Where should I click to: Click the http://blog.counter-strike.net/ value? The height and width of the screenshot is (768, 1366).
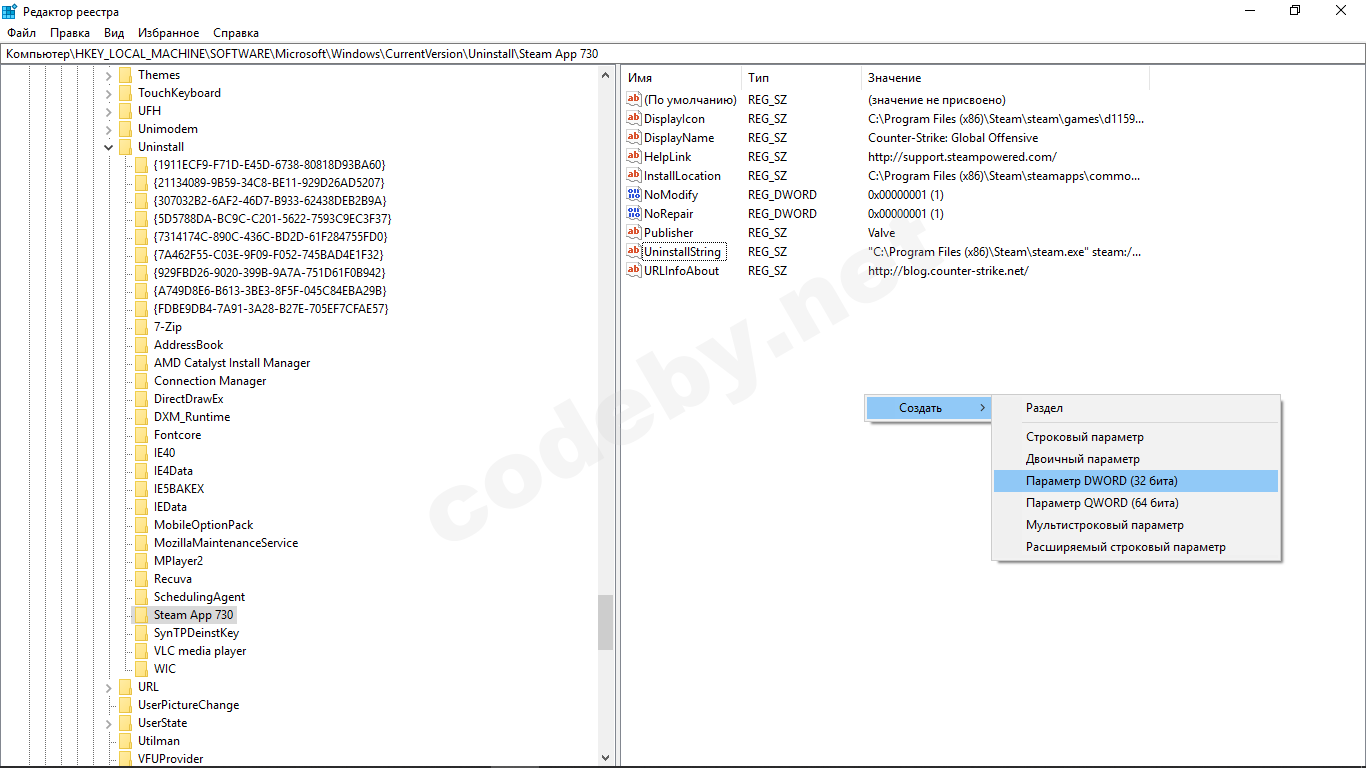[x=948, y=271]
